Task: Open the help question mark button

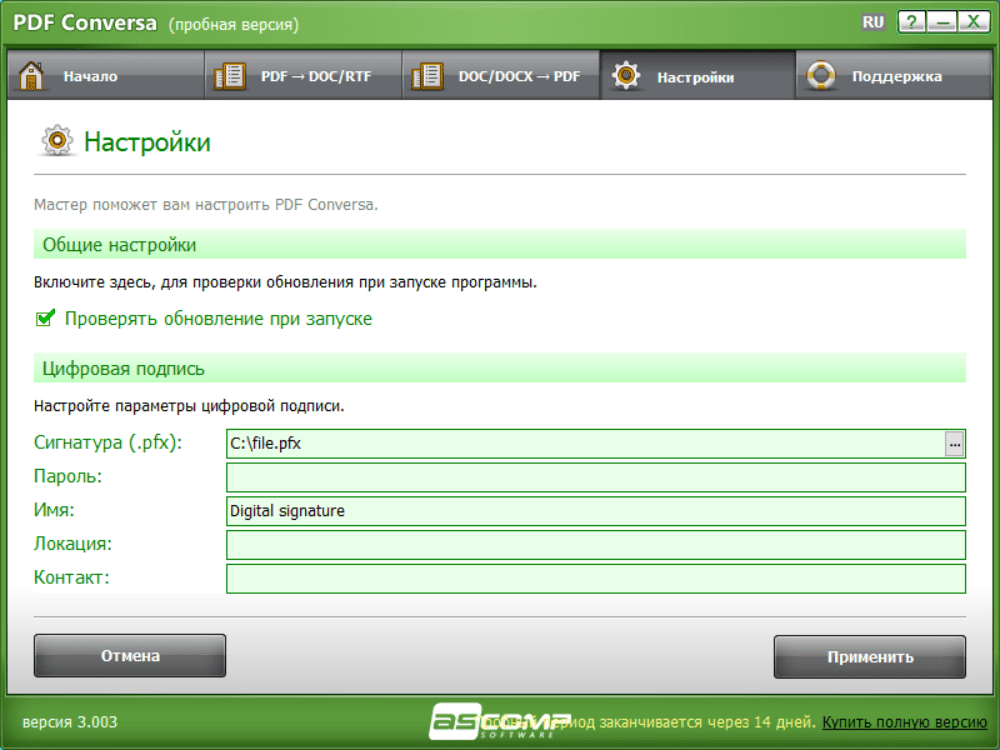Action: 911,22
